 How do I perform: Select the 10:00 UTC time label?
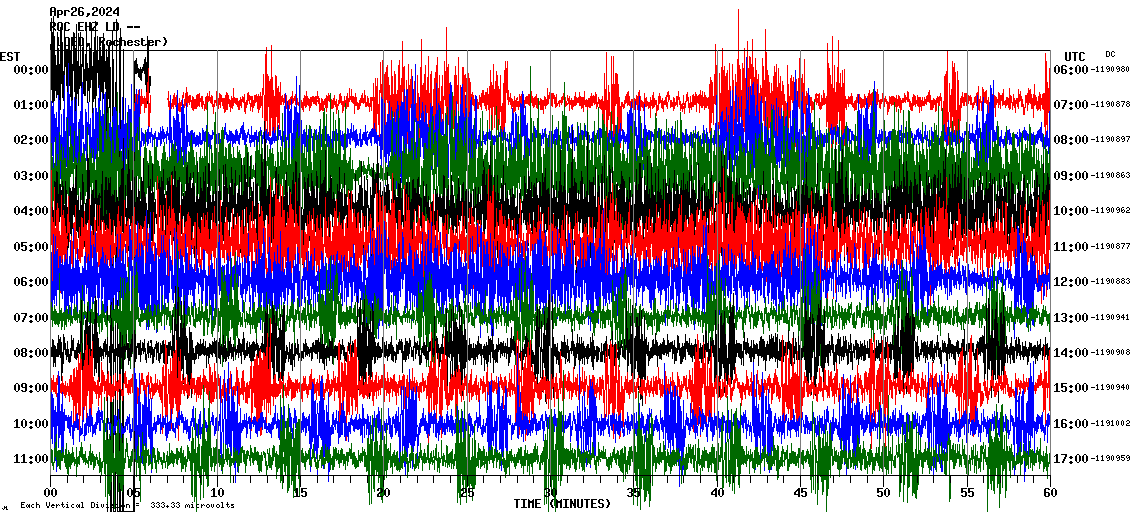pyautogui.click(x=1071, y=211)
